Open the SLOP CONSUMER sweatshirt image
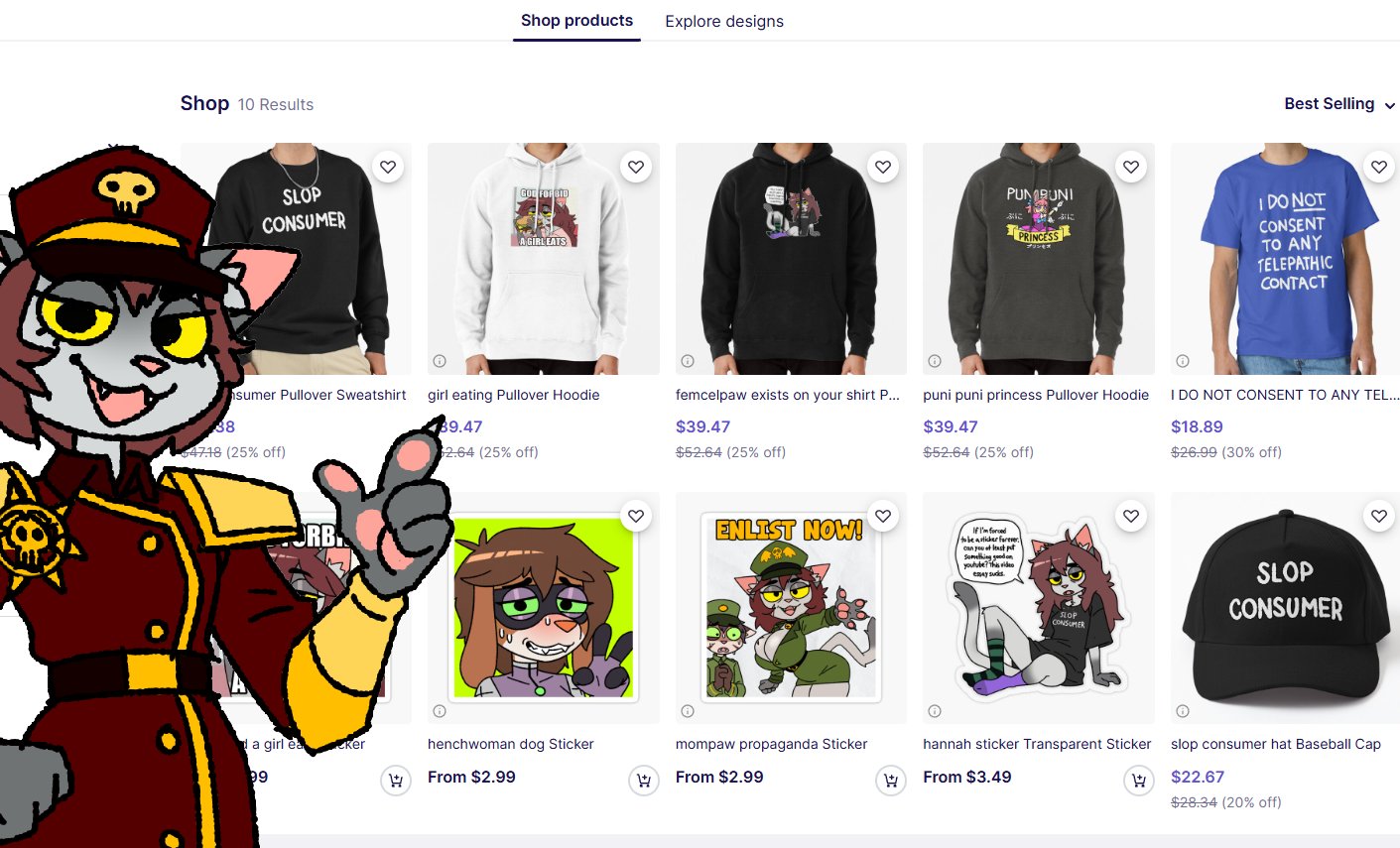The width and height of the screenshot is (1400, 848). pyautogui.click(x=296, y=259)
